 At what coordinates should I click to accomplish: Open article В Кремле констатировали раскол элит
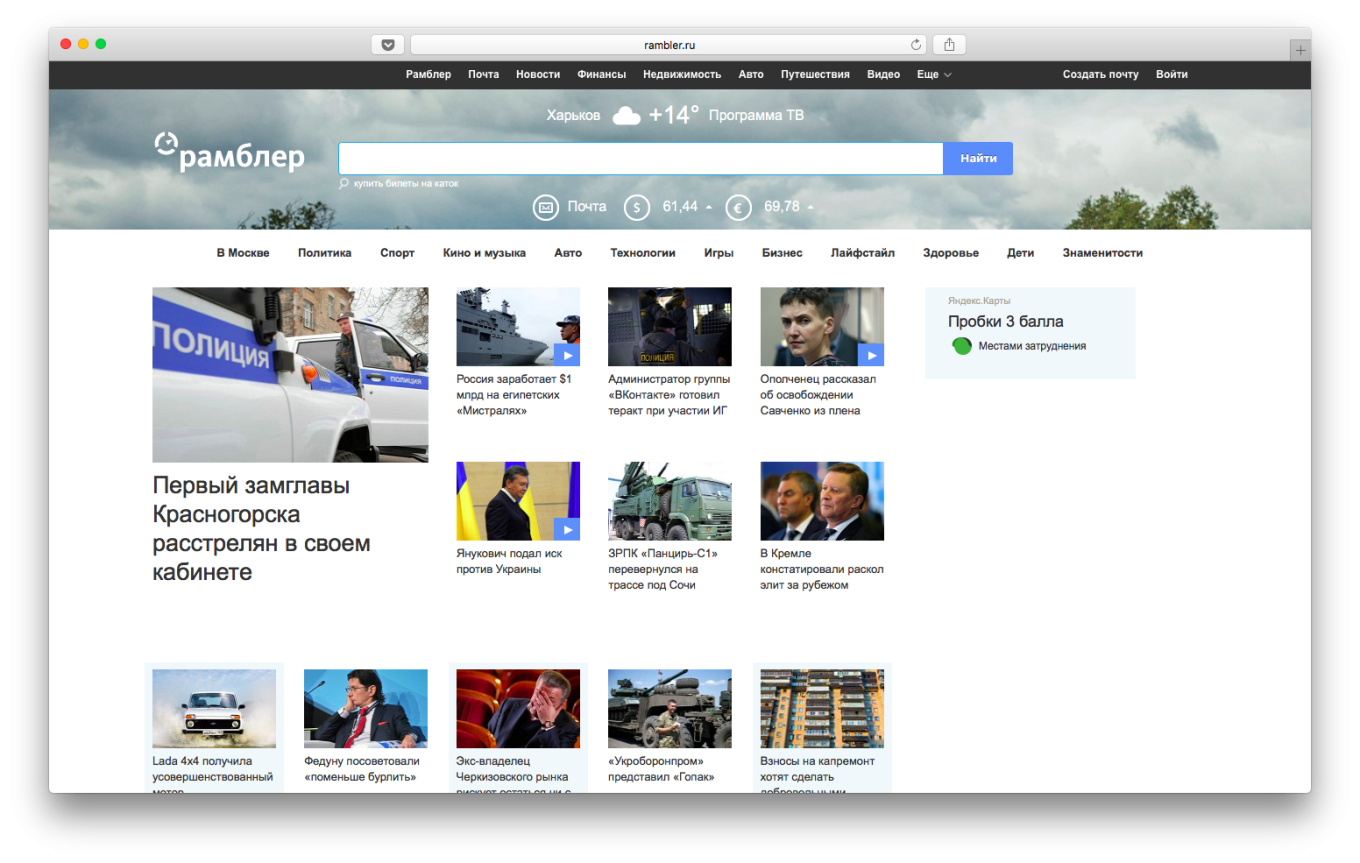click(x=822, y=569)
